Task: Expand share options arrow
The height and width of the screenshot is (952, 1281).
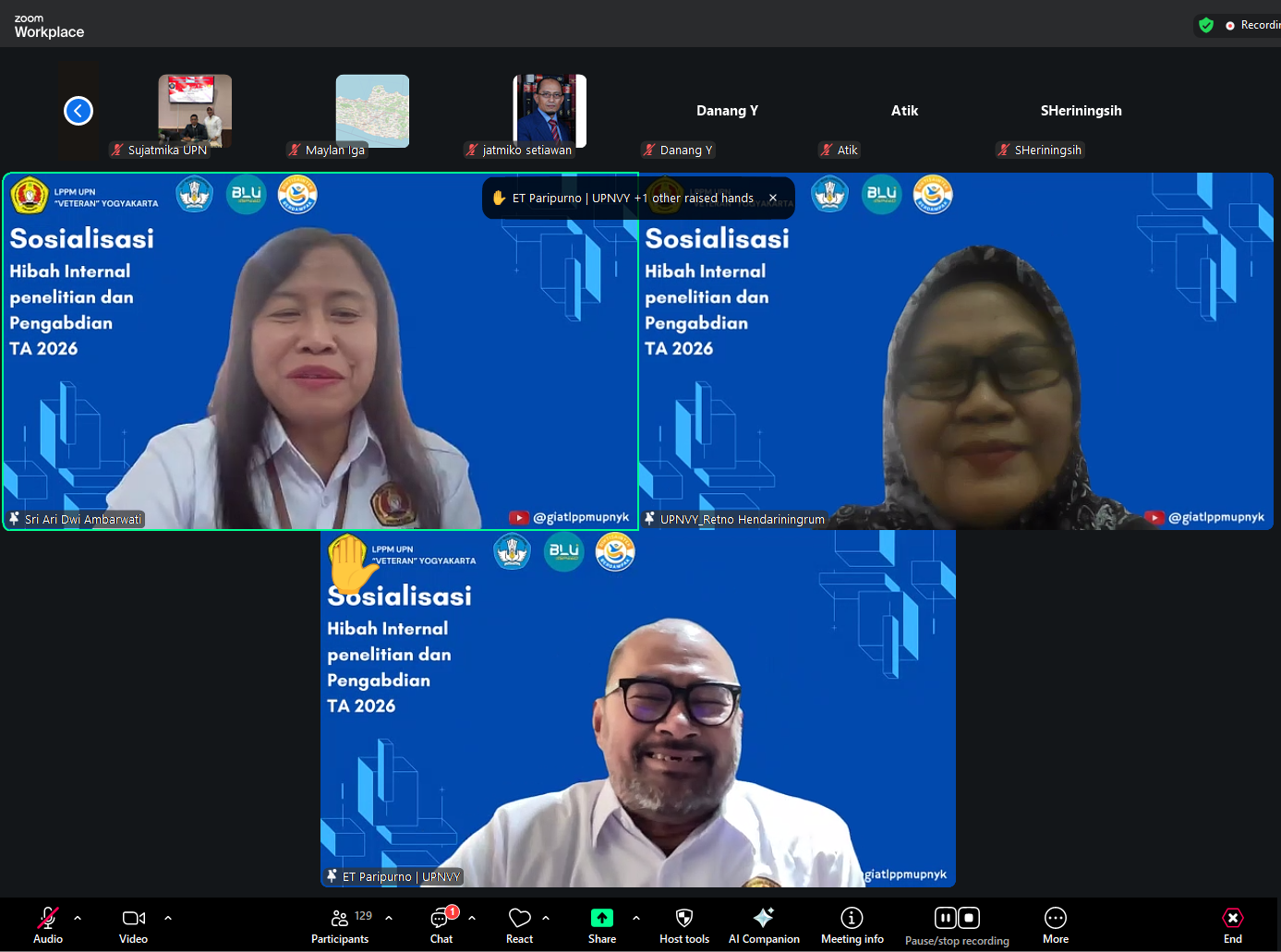Action: click(636, 918)
